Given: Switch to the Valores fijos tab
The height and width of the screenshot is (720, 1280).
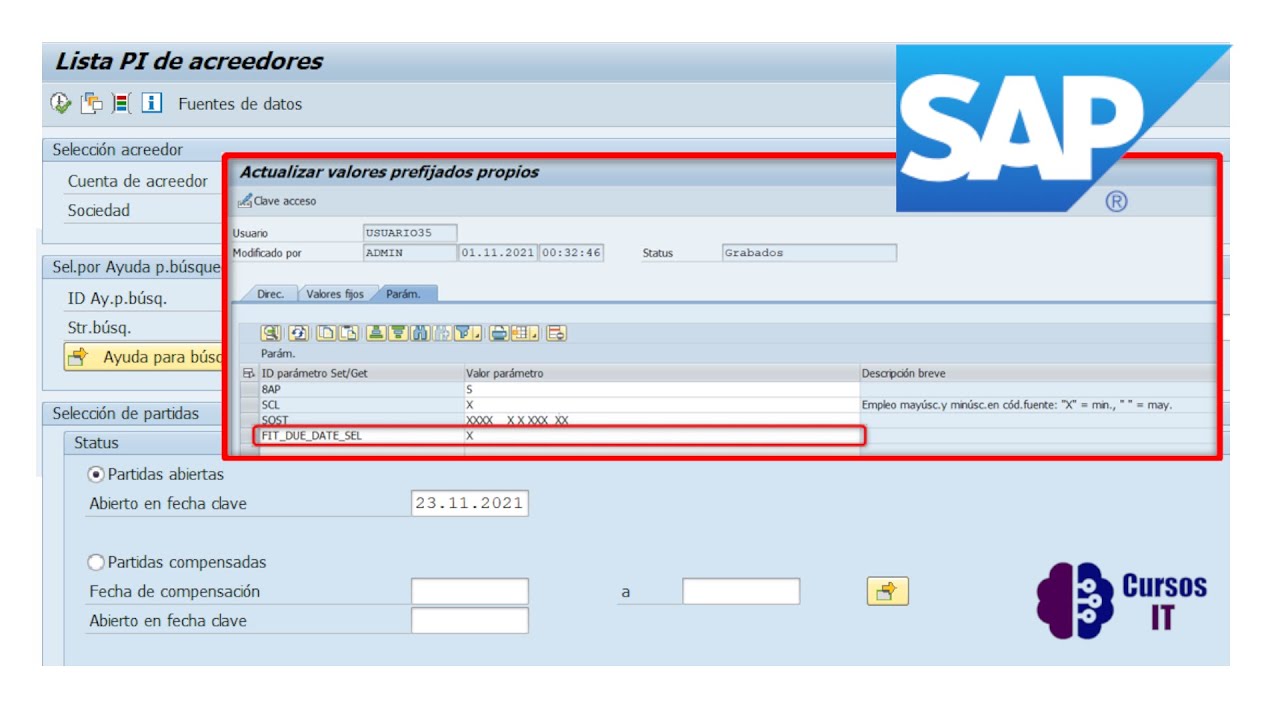Looking at the screenshot, I should (x=335, y=294).
